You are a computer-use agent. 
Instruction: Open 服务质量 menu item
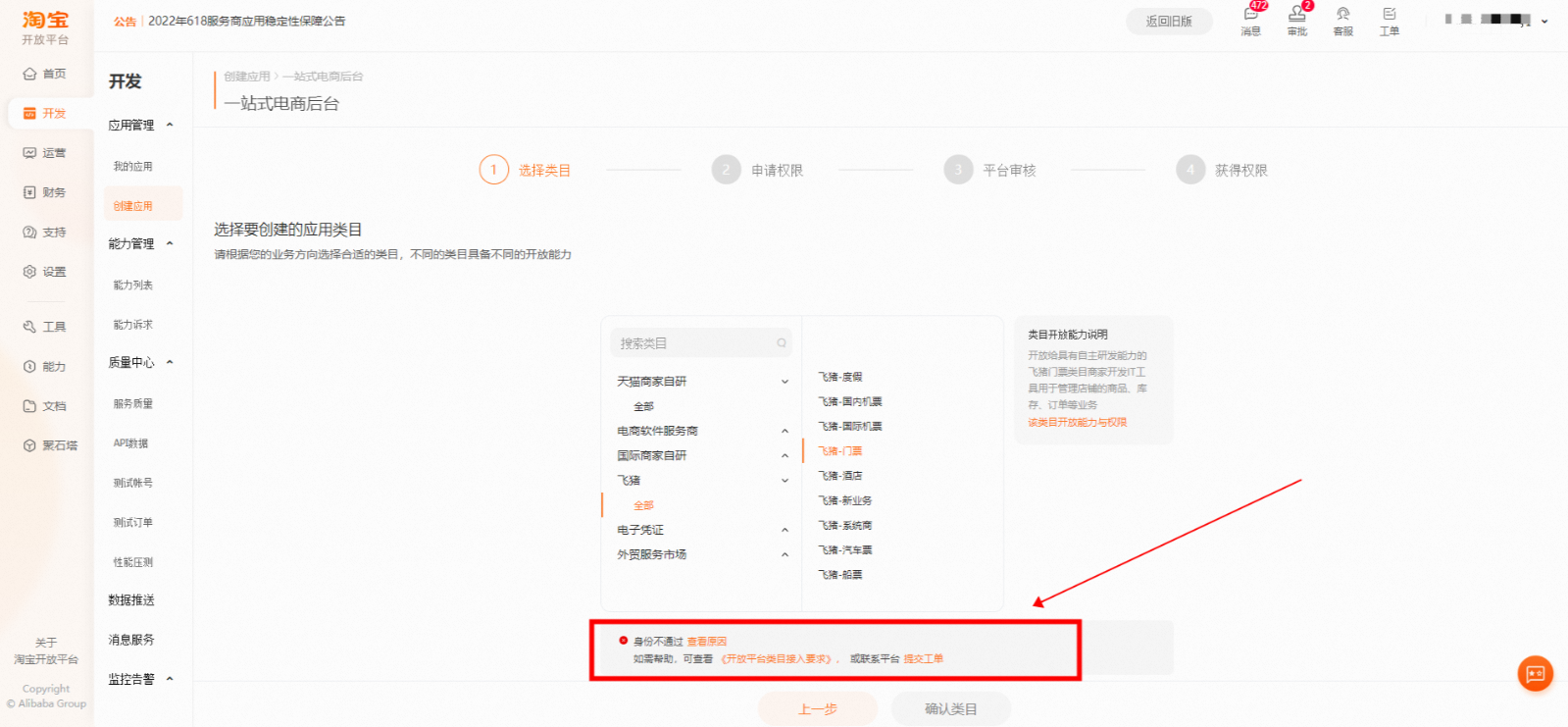tap(132, 404)
